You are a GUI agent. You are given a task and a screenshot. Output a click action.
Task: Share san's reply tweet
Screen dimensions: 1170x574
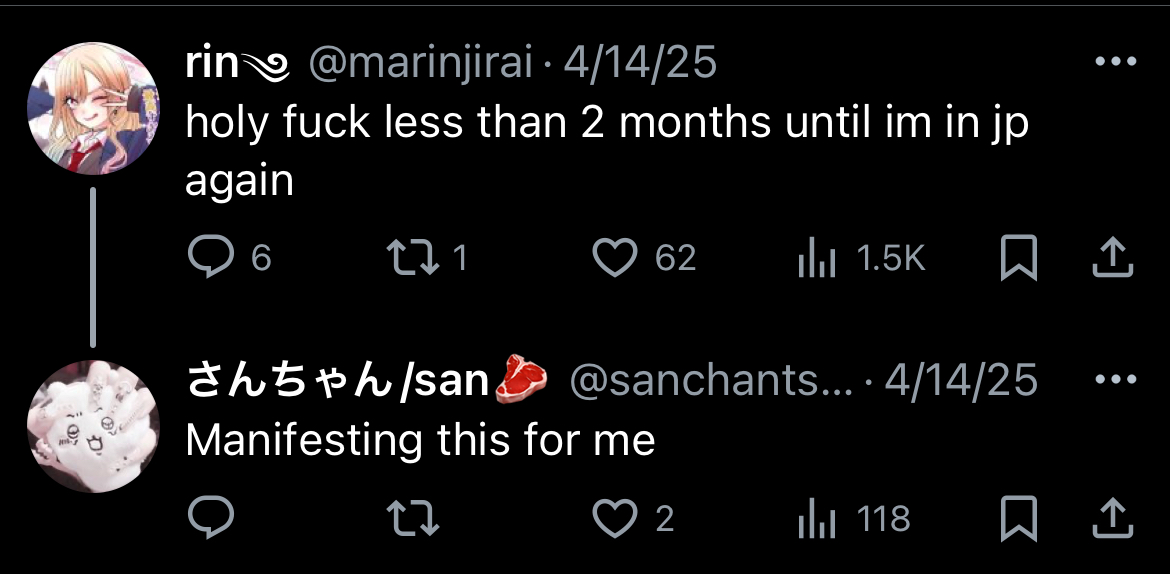click(x=1113, y=517)
